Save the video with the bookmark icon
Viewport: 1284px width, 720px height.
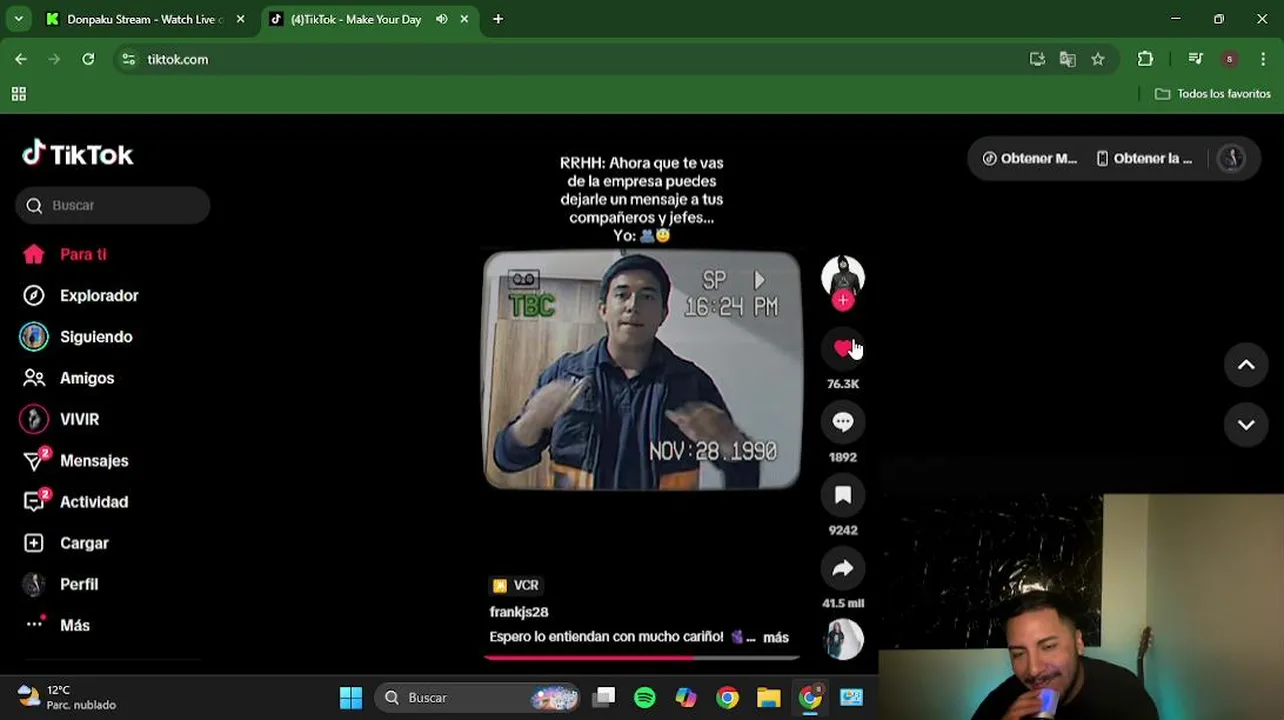point(843,495)
